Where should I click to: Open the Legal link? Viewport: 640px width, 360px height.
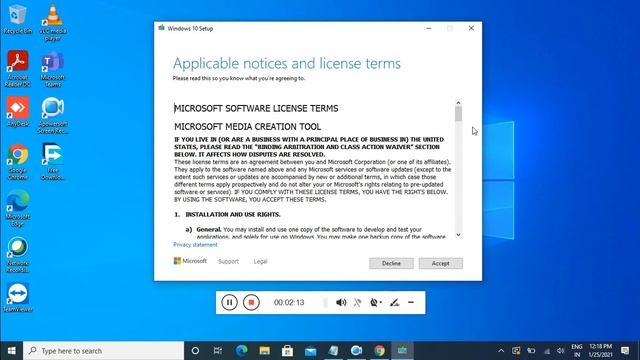(260, 261)
